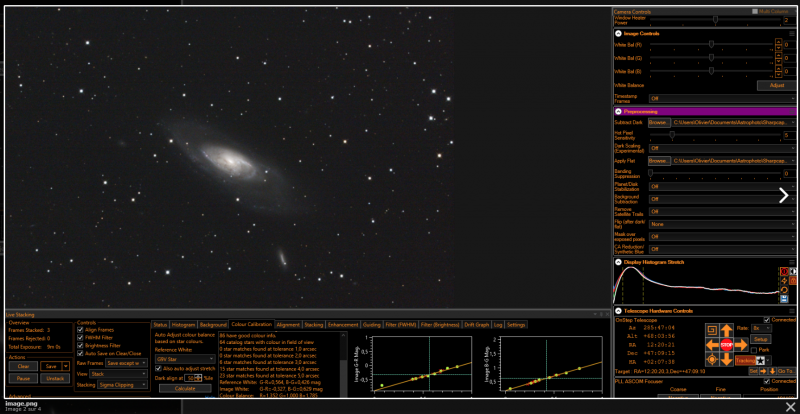Click the circular refresh icon in histogram panel
Screen dimensions: 800x414
click(x=784, y=290)
